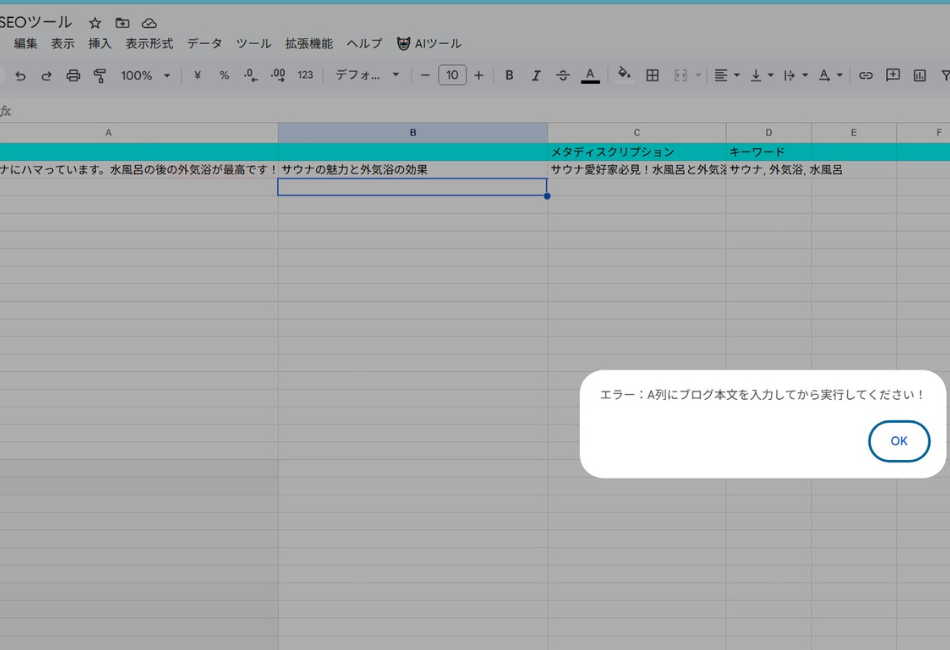Image resolution: width=950 pixels, height=650 pixels.
Task: Toggle italic formatting
Action: (536, 75)
